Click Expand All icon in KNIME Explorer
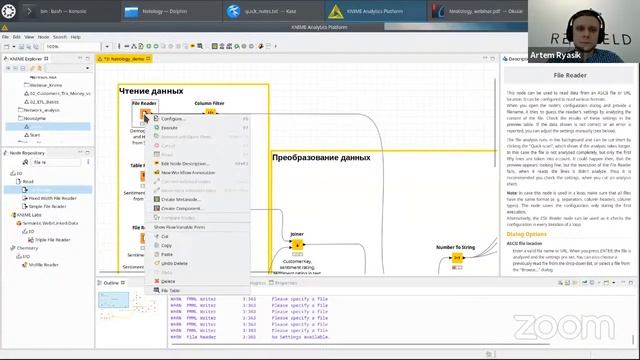 tap(8, 68)
